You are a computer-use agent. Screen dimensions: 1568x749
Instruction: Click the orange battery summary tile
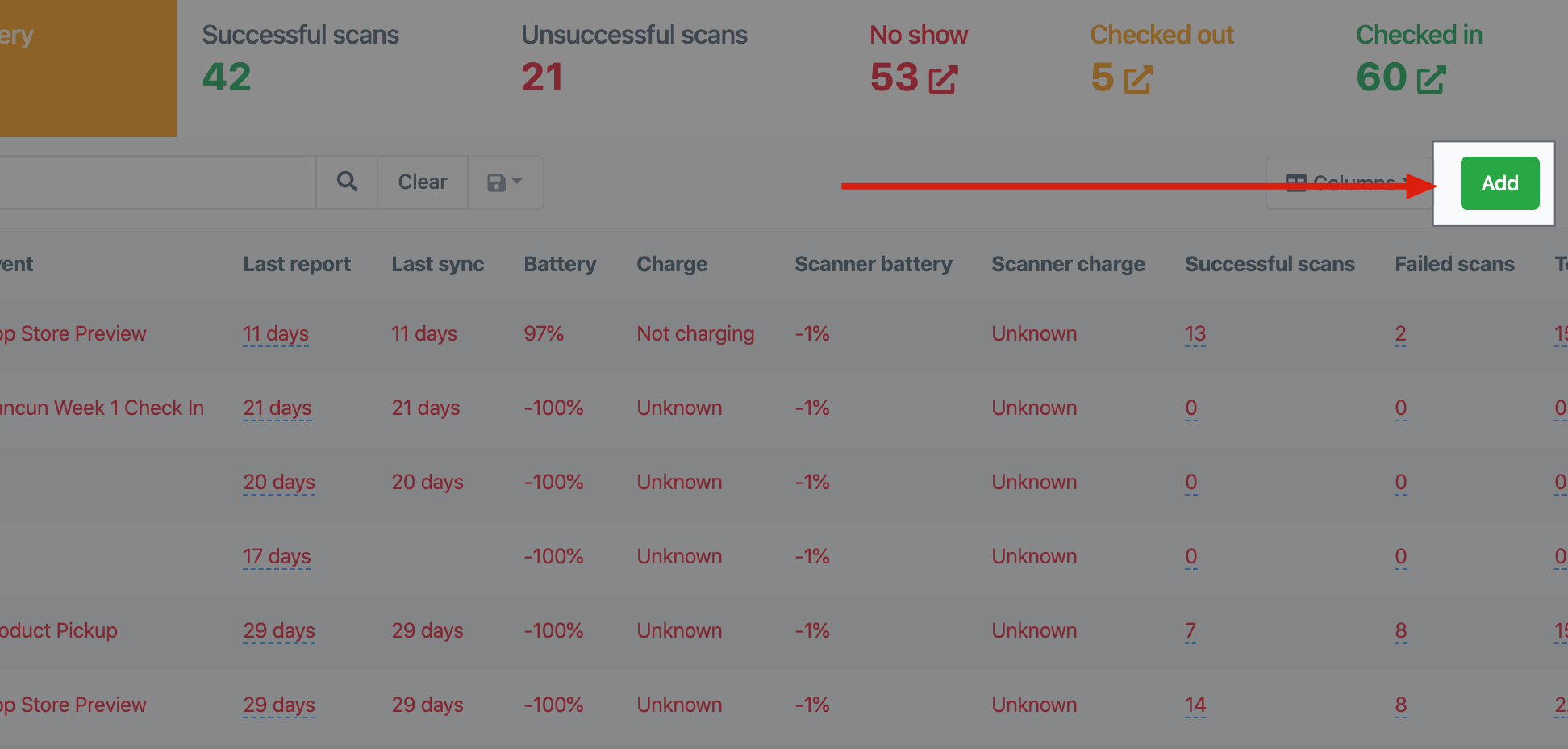tap(88, 68)
